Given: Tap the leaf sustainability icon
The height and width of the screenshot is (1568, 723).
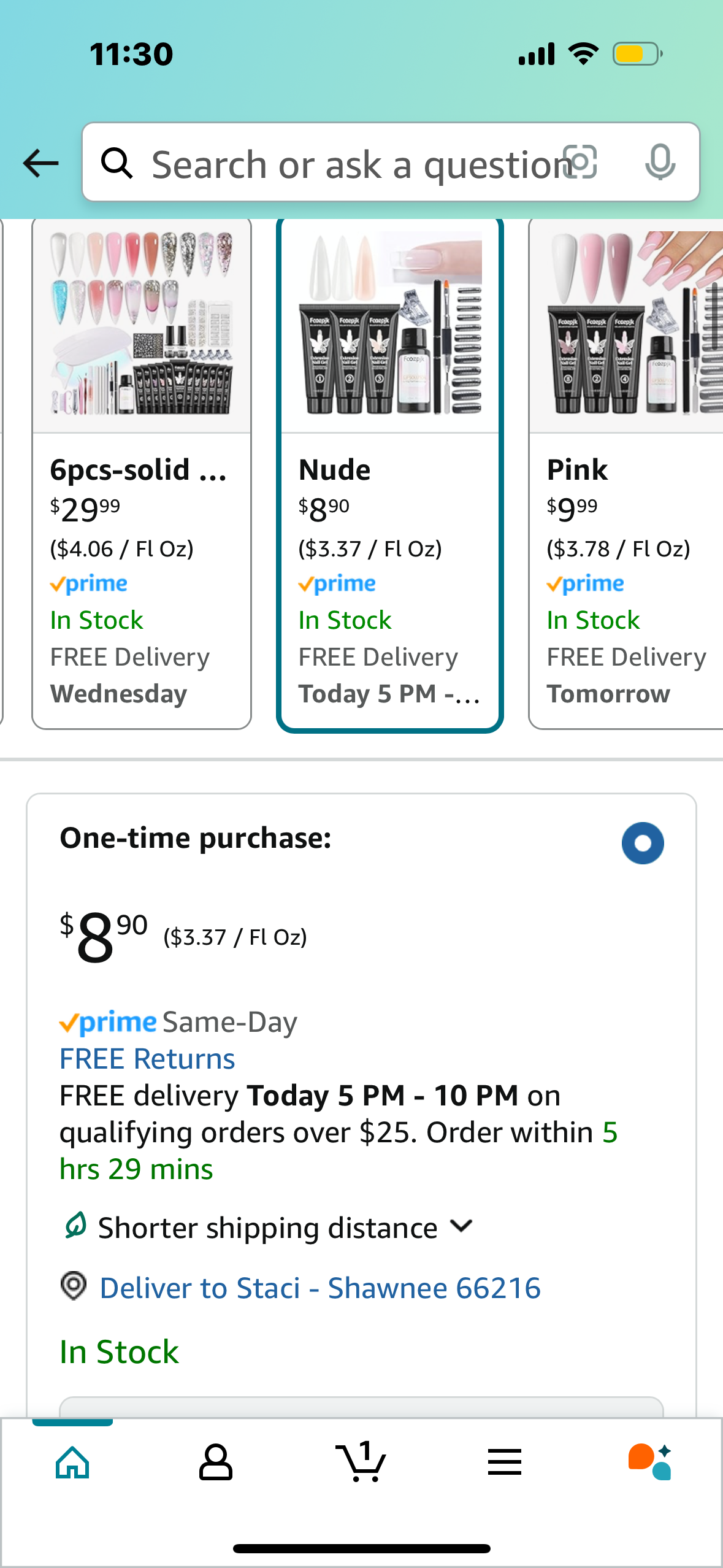Looking at the screenshot, I should 75,1226.
